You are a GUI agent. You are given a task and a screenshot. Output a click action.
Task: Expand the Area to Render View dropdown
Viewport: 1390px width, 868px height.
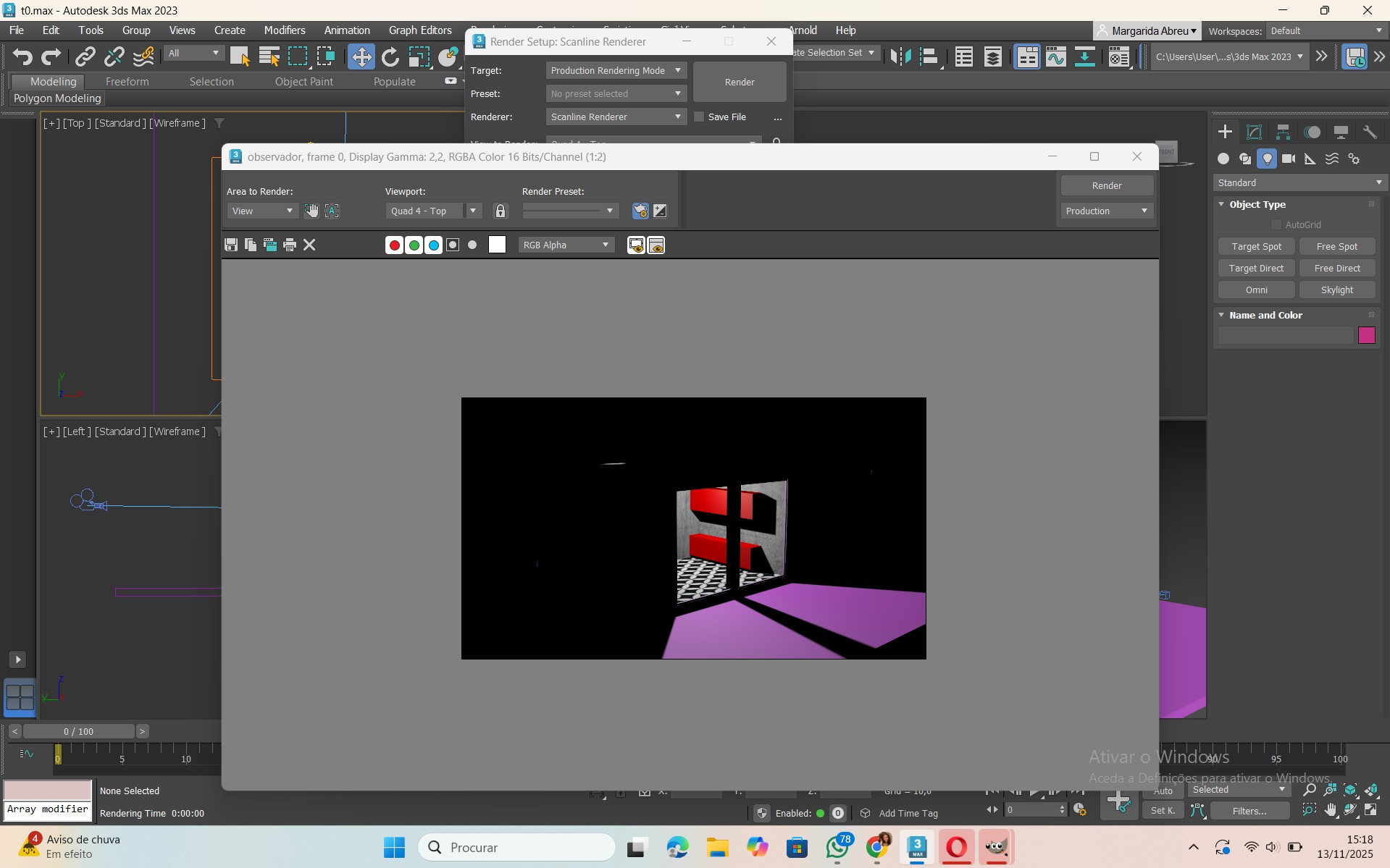(x=262, y=211)
